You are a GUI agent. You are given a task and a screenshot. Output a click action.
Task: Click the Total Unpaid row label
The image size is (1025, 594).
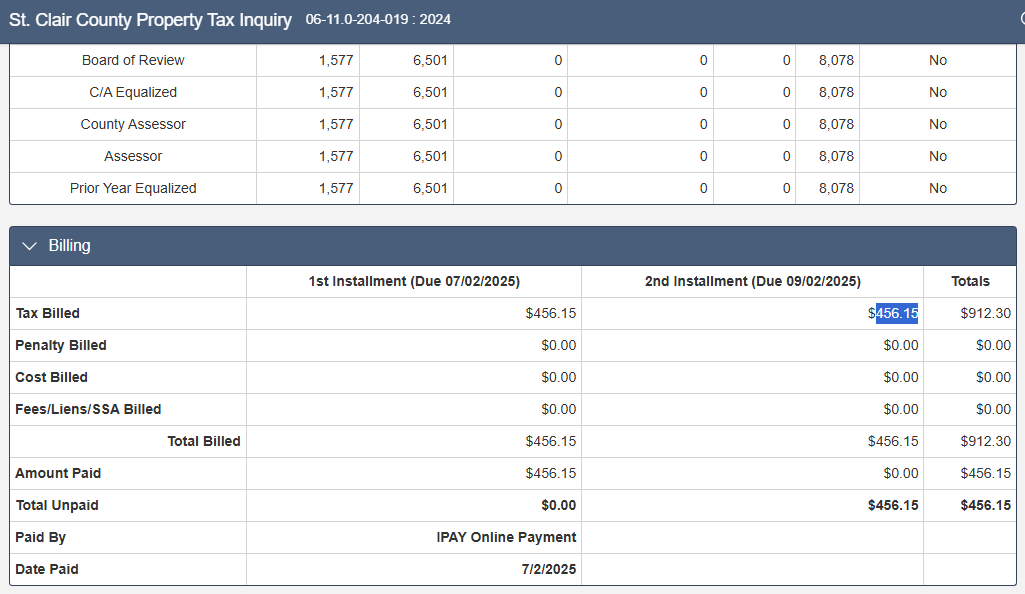pyautogui.click(x=57, y=505)
